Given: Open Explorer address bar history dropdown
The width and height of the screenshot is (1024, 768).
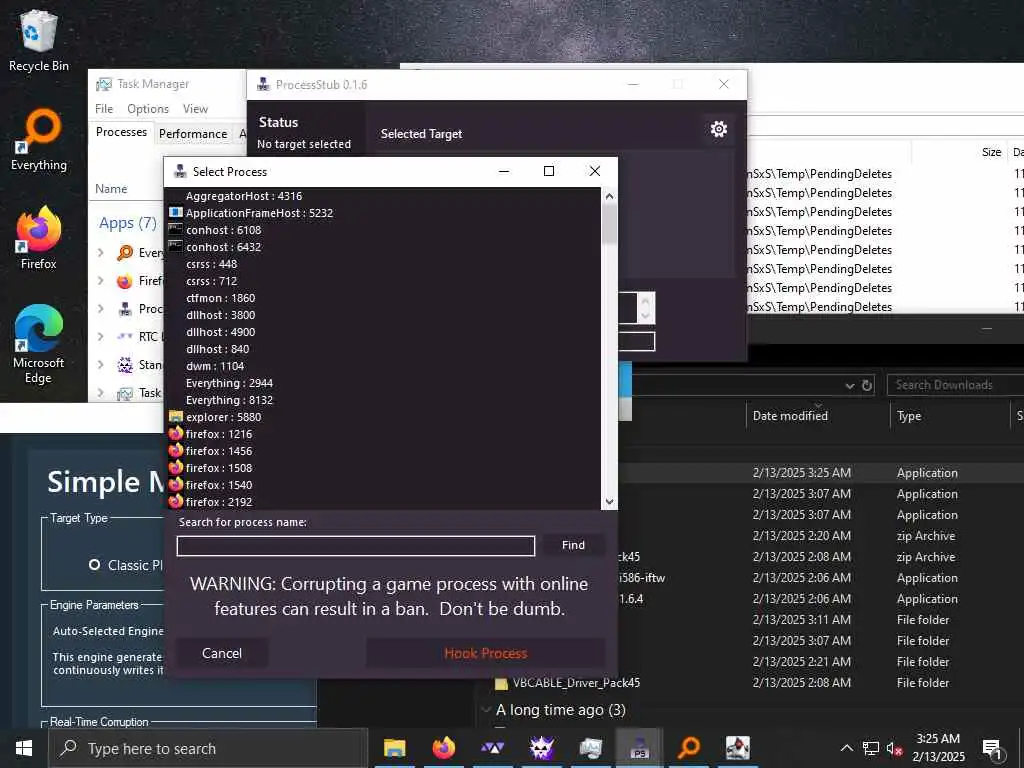Looking at the screenshot, I should point(849,385).
